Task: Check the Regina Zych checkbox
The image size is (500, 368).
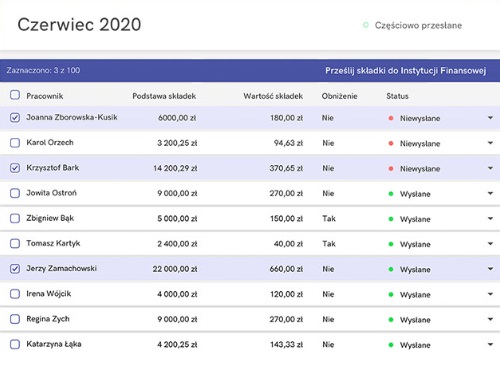Action: tap(15, 319)
